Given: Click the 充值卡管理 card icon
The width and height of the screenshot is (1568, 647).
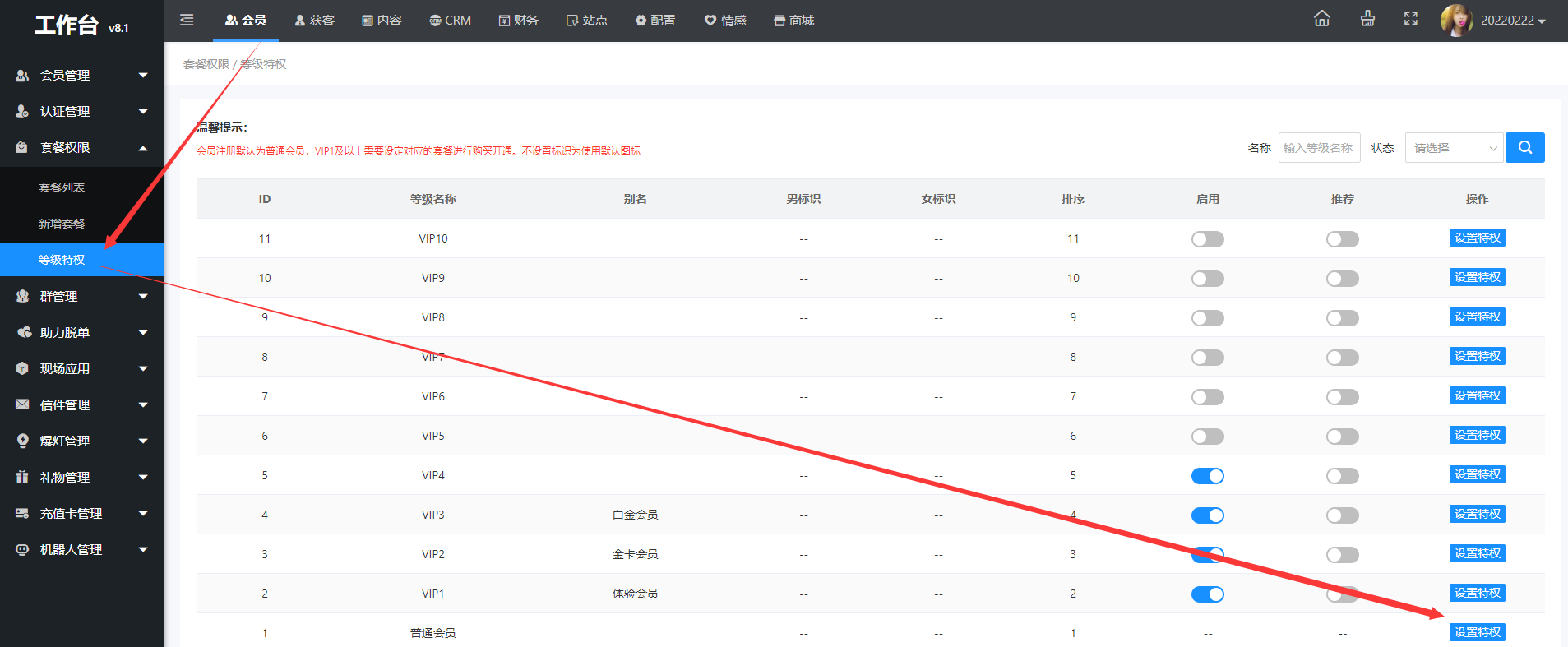Looking at the screenshot, I should 22,513.
